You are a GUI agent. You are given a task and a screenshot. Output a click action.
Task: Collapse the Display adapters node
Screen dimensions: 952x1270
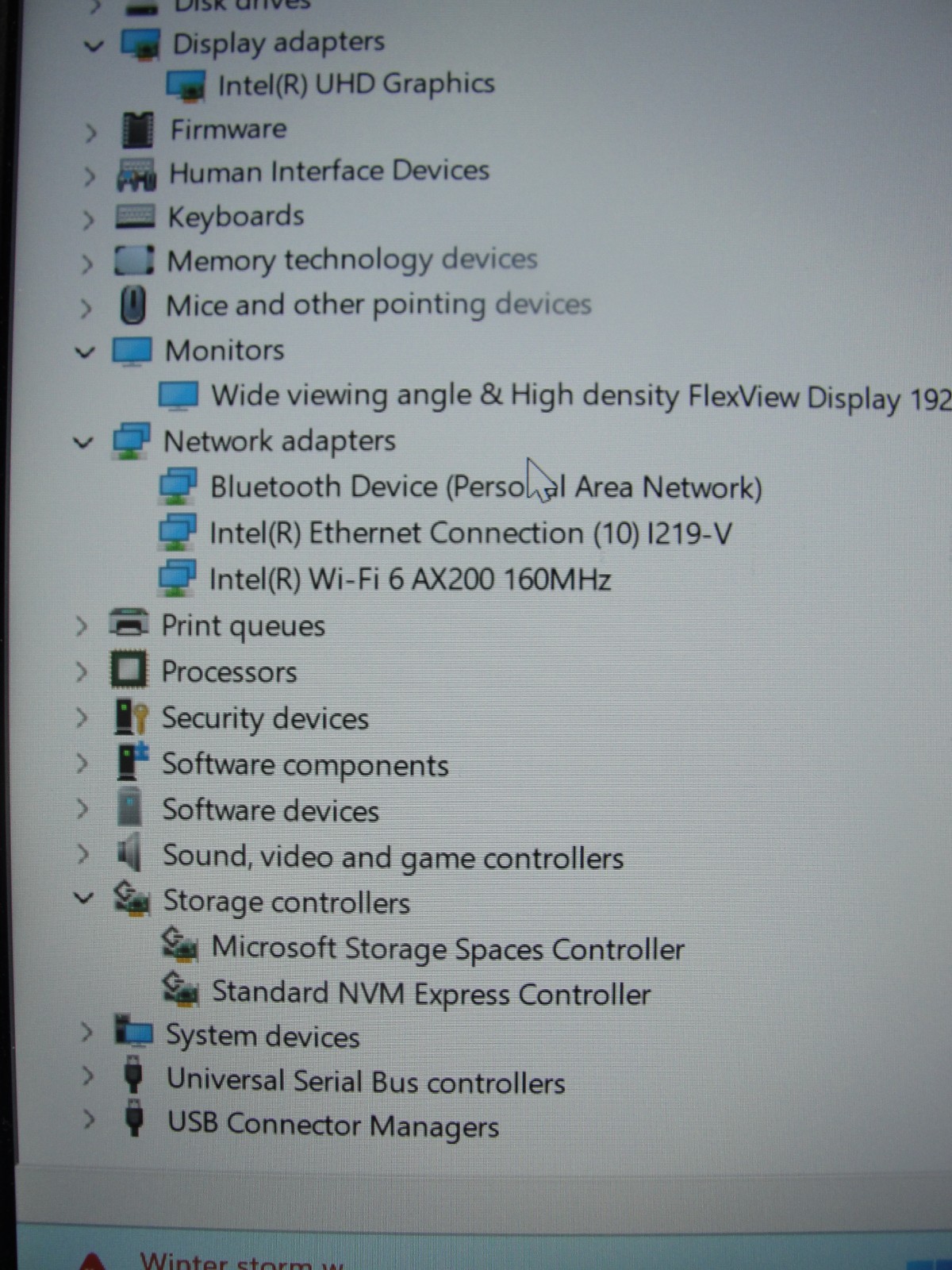point(94,45)
